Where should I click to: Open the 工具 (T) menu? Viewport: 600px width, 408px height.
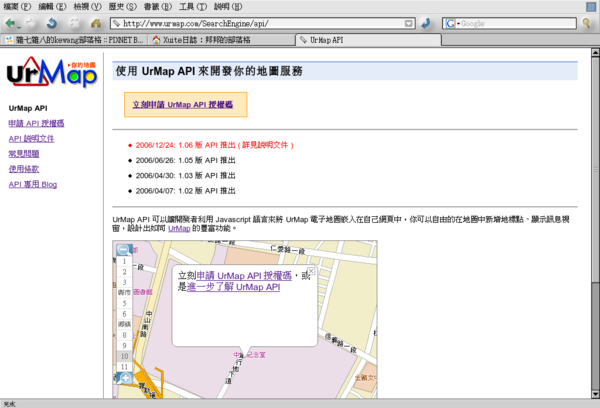click(x=193, y=7)
